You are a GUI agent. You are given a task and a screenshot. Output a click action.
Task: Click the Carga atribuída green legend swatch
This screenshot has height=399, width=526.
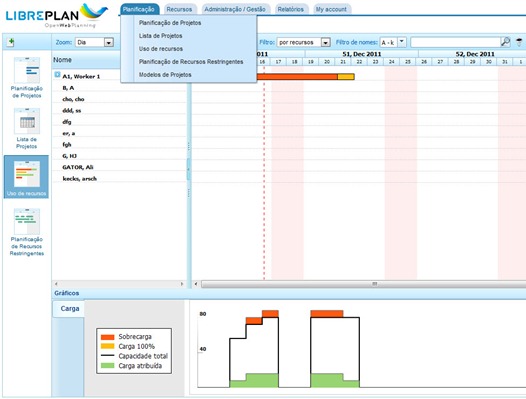tap(108, 366)
